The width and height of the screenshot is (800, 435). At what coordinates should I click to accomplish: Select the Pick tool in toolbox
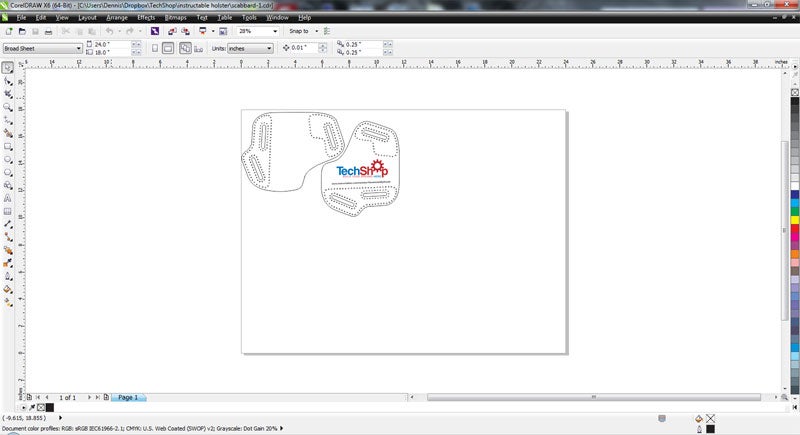[x=8, y=67]
